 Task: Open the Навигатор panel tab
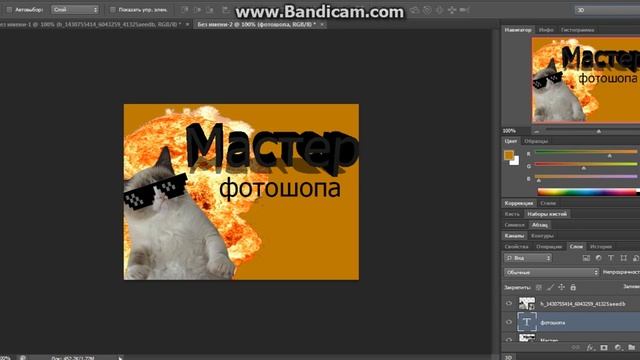point(518,30)
